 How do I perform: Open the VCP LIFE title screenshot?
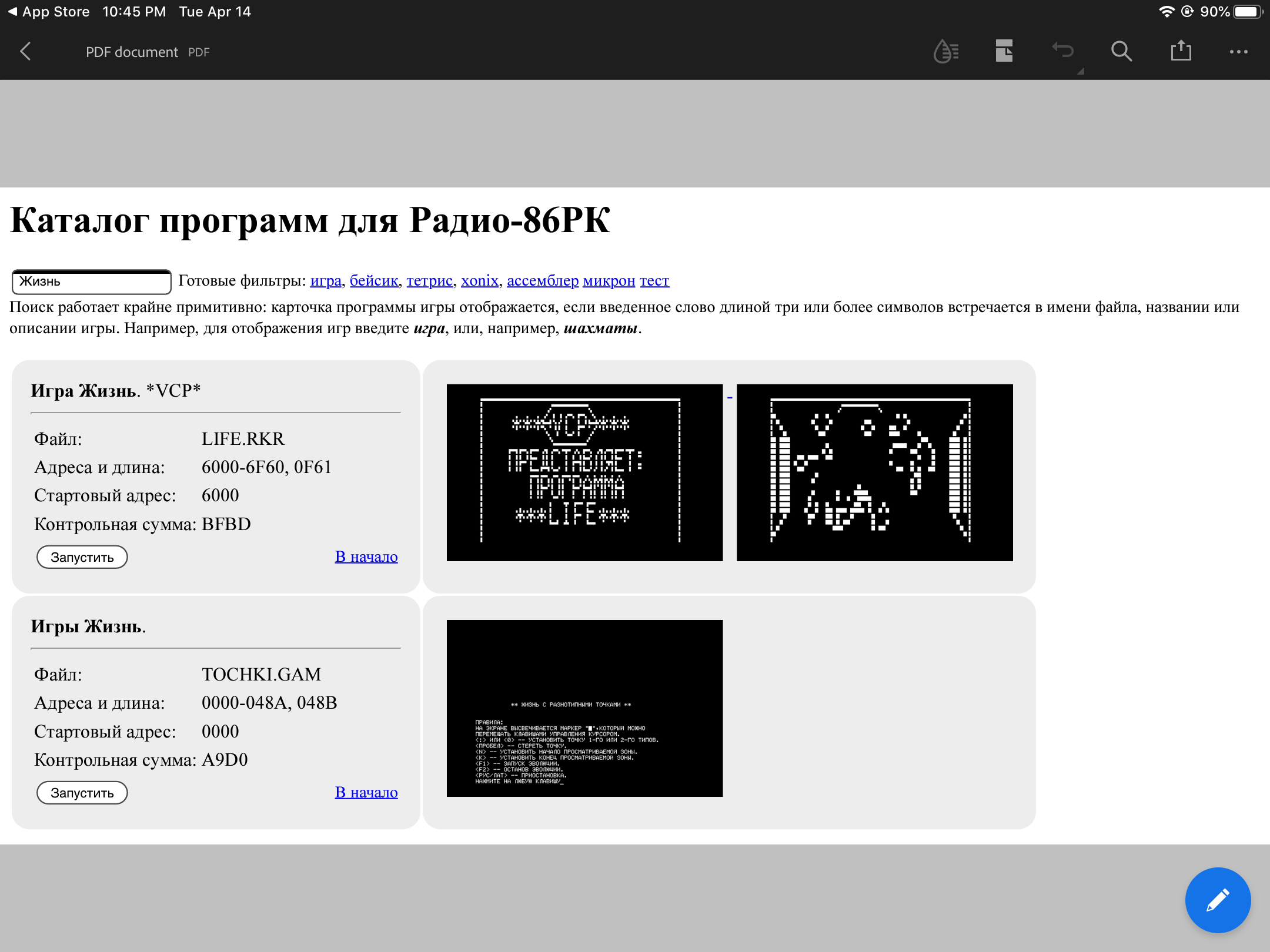(x=584, y=472)
